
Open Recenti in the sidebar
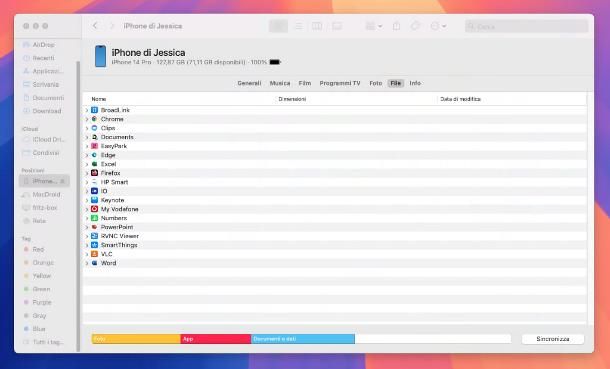[x=44, y=58]
